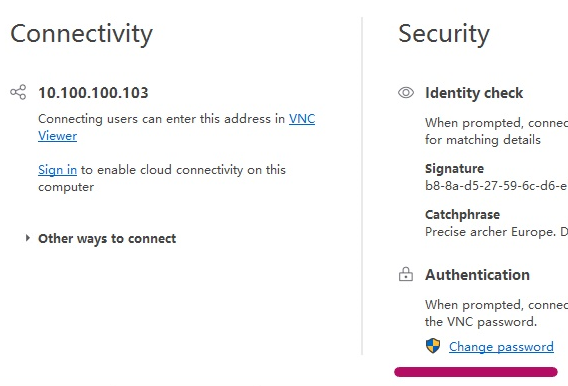Click the eye icon next to Identity check
This screenshot has height=386, width=568.
[x=406, y=93]
